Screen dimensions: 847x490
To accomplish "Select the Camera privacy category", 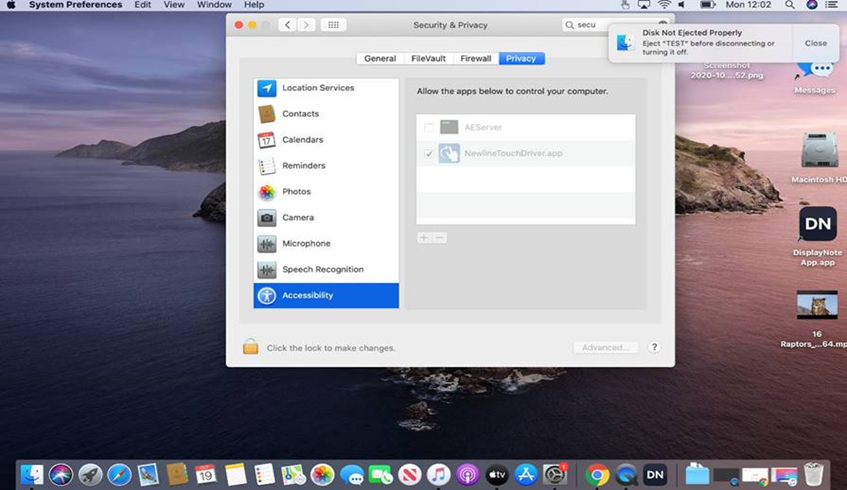I will click(x=298, y=218).
